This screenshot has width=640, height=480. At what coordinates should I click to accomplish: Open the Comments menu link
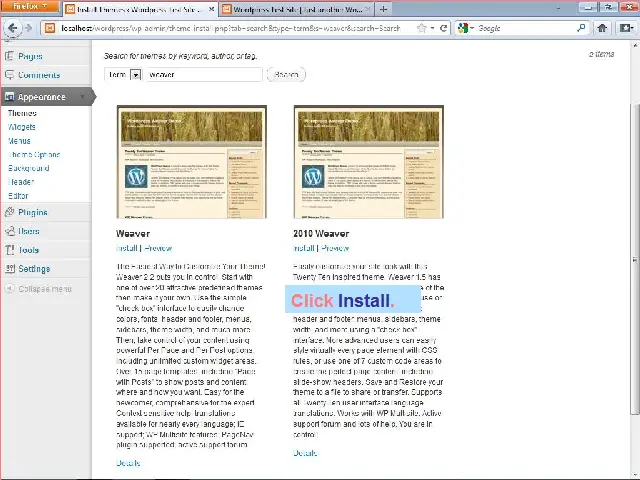click(x=39, y=75)
